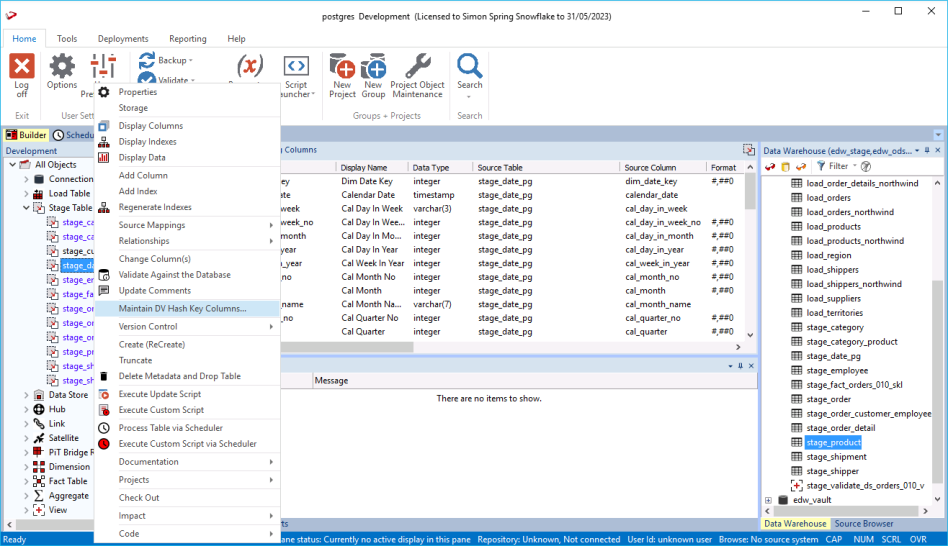Select load_suppliers table in browser

(834, 298)
